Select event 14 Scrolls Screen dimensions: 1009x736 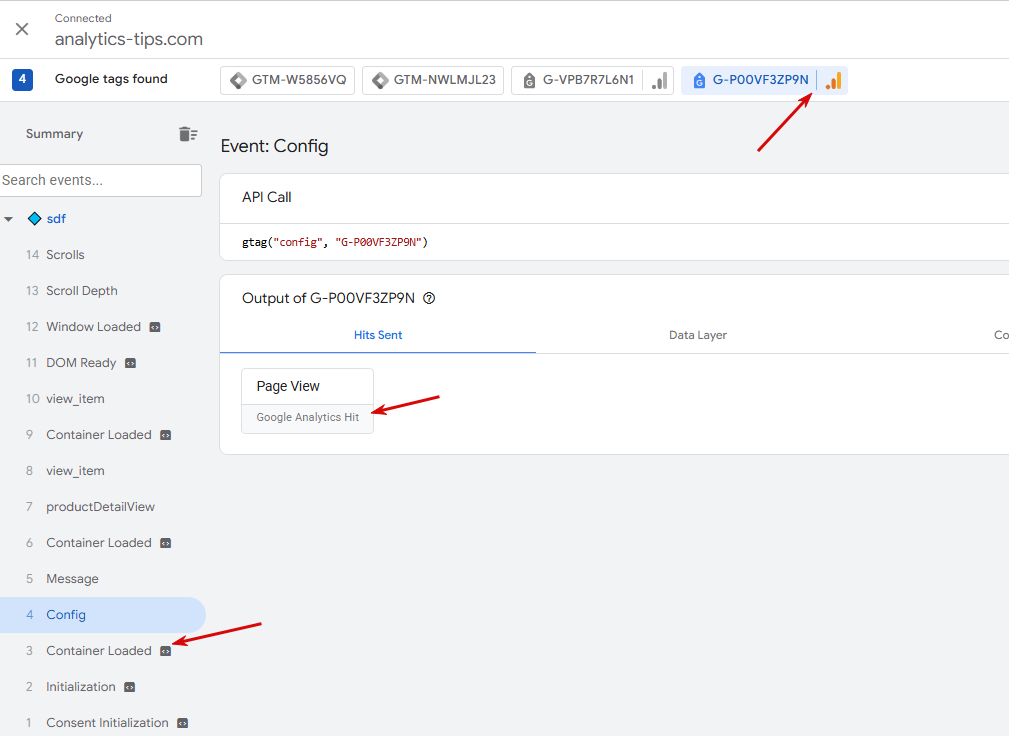coord(103,255)
